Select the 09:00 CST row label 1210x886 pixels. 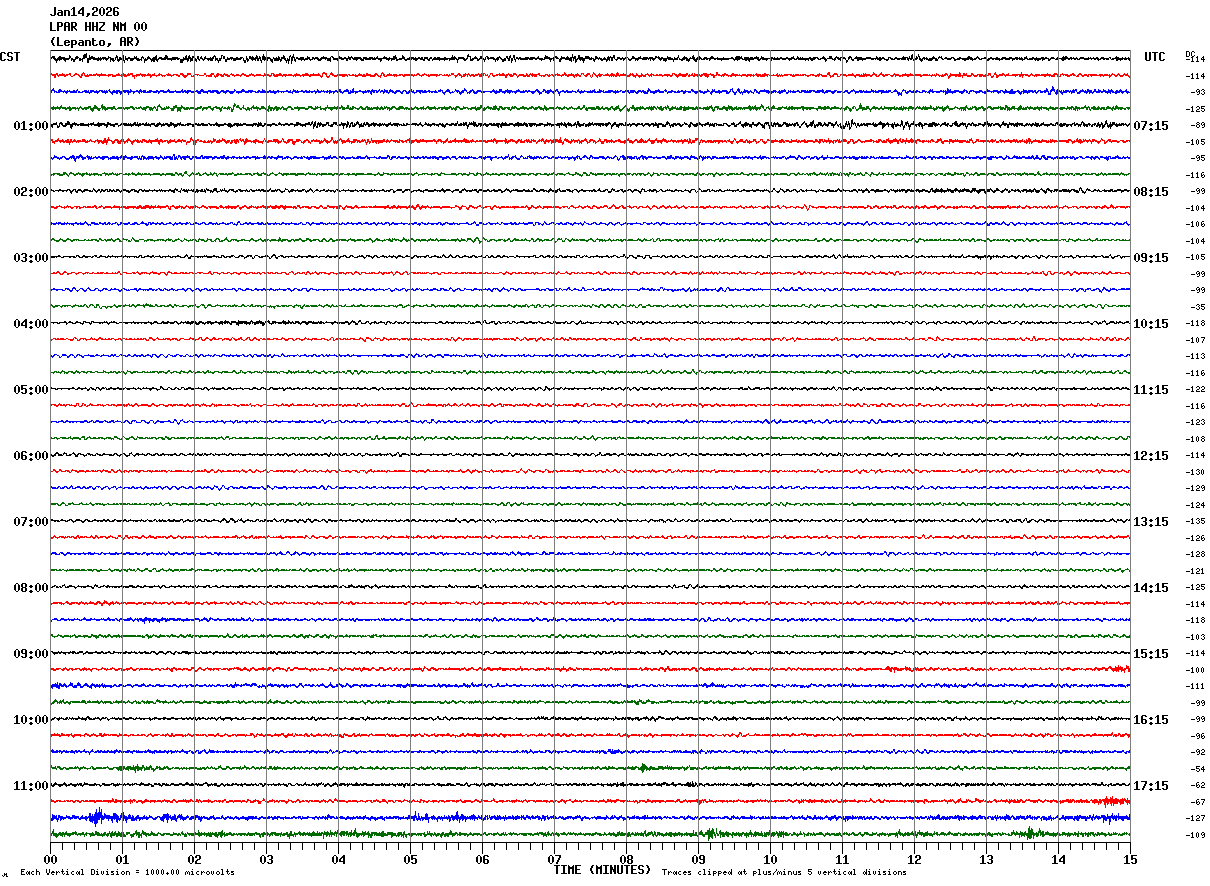pyautogui.click(x=31, y=654)
